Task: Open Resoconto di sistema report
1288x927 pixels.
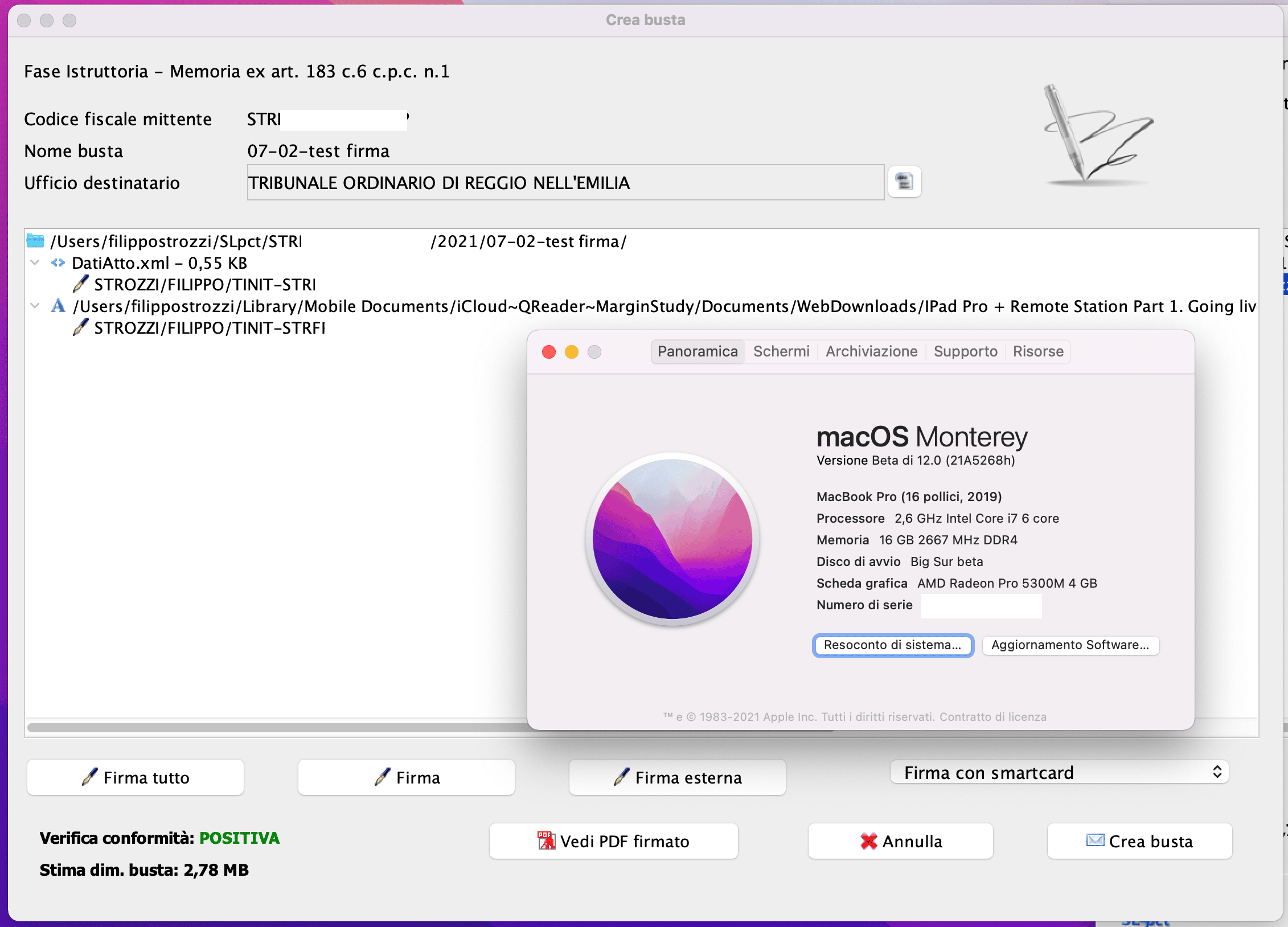Action: 893,645
